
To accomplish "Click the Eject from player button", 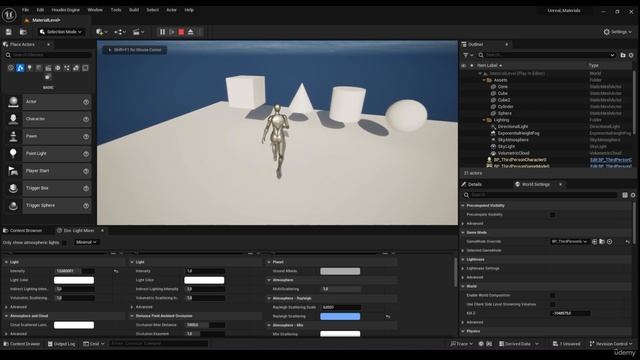I will 191,32.
